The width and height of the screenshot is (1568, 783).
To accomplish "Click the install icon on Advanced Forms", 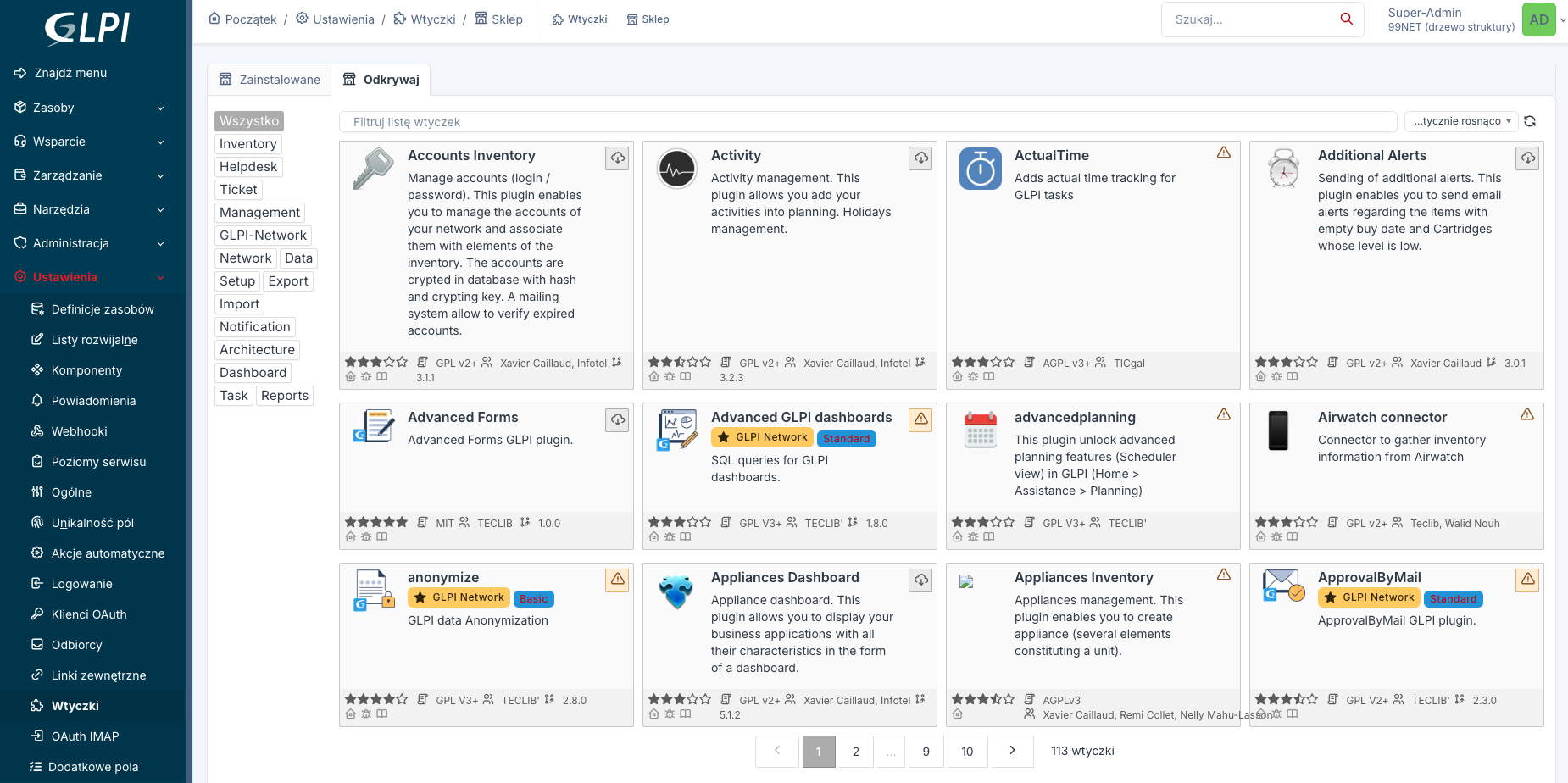I will point(618,420).
